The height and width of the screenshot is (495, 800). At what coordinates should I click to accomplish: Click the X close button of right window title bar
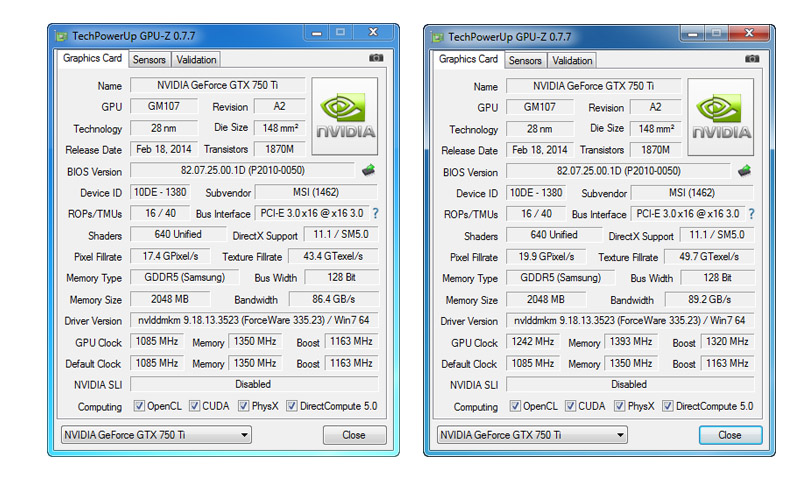(749, 33)
